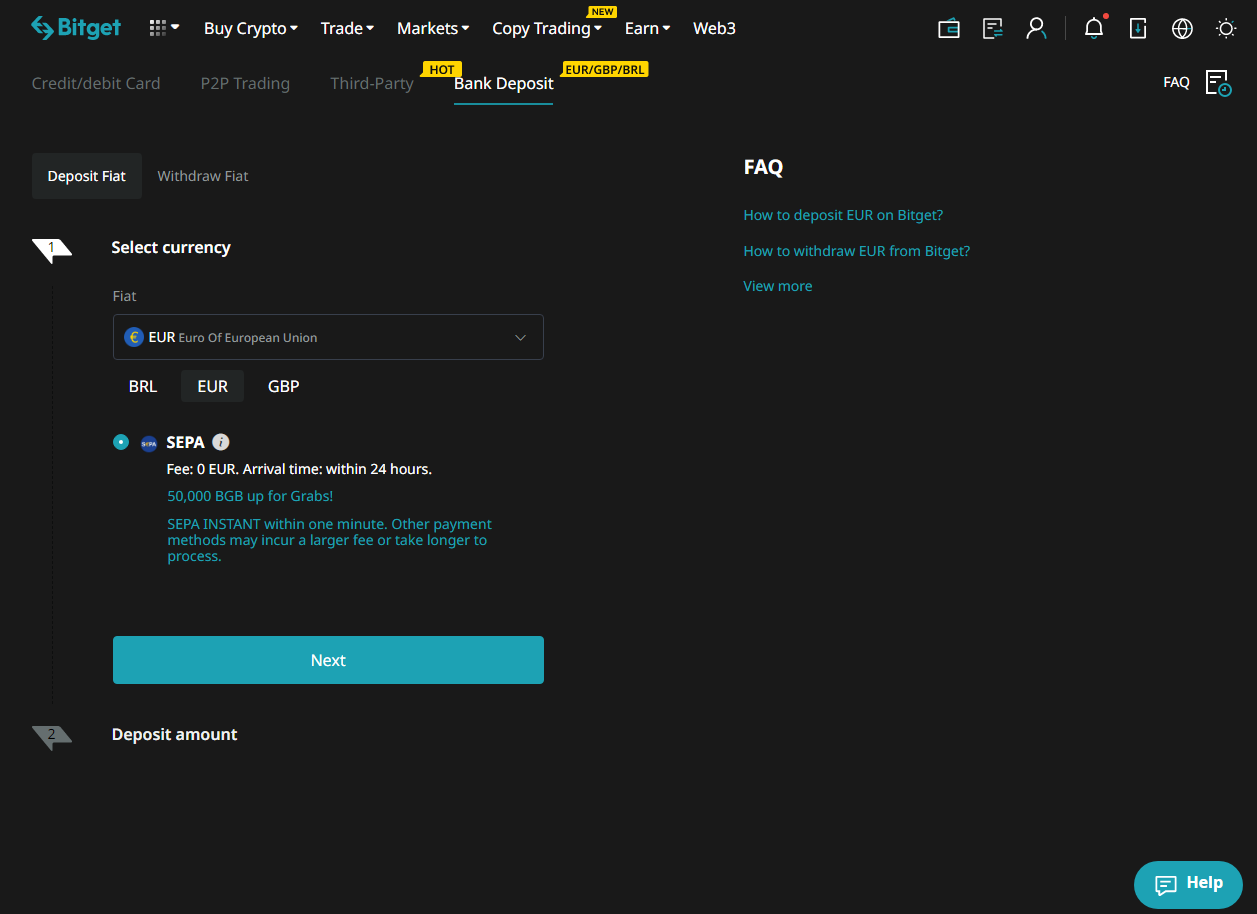Open the user profile icon
The image size is (1257, 914).
point(1036,28)
